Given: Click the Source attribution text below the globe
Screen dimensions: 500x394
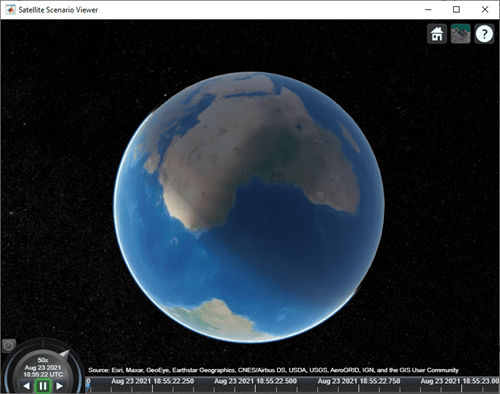Looking at the screenshot, I should point(273,370).
